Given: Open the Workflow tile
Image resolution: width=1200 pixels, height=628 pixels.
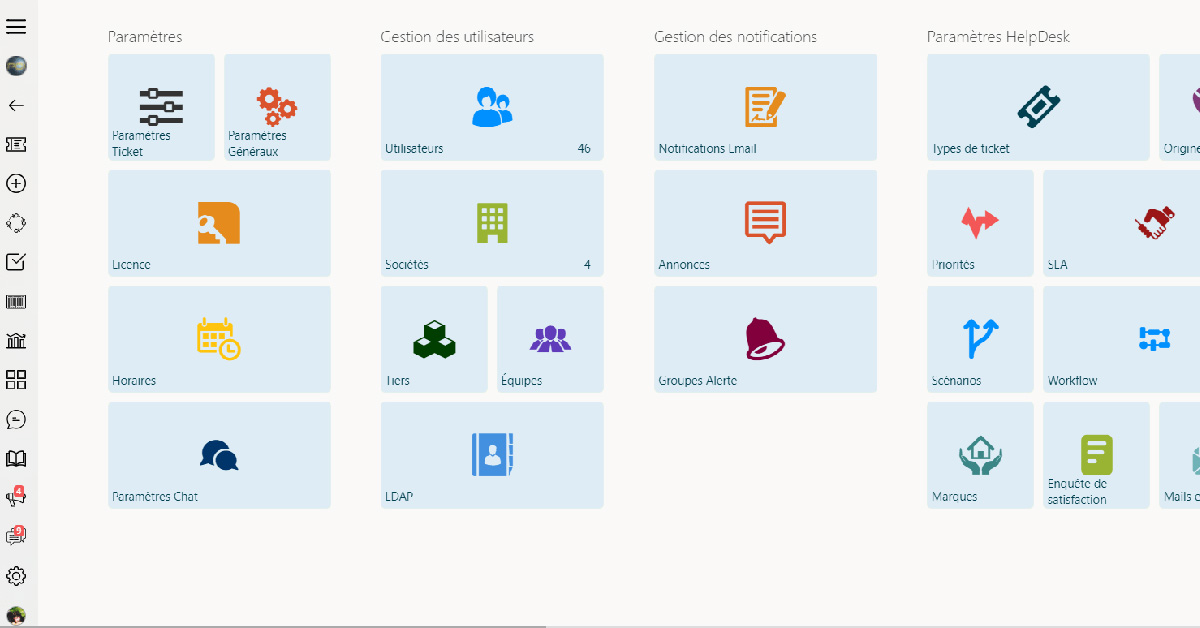Looking at the screenshot, I should point(1121,339).
